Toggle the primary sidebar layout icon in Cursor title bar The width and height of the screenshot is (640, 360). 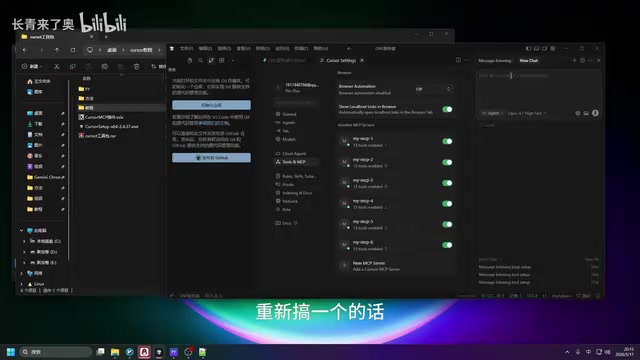[529, 48]
